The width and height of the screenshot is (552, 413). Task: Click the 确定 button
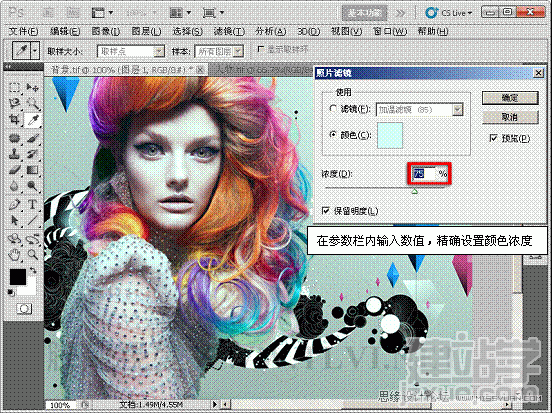tap(510, 98)
